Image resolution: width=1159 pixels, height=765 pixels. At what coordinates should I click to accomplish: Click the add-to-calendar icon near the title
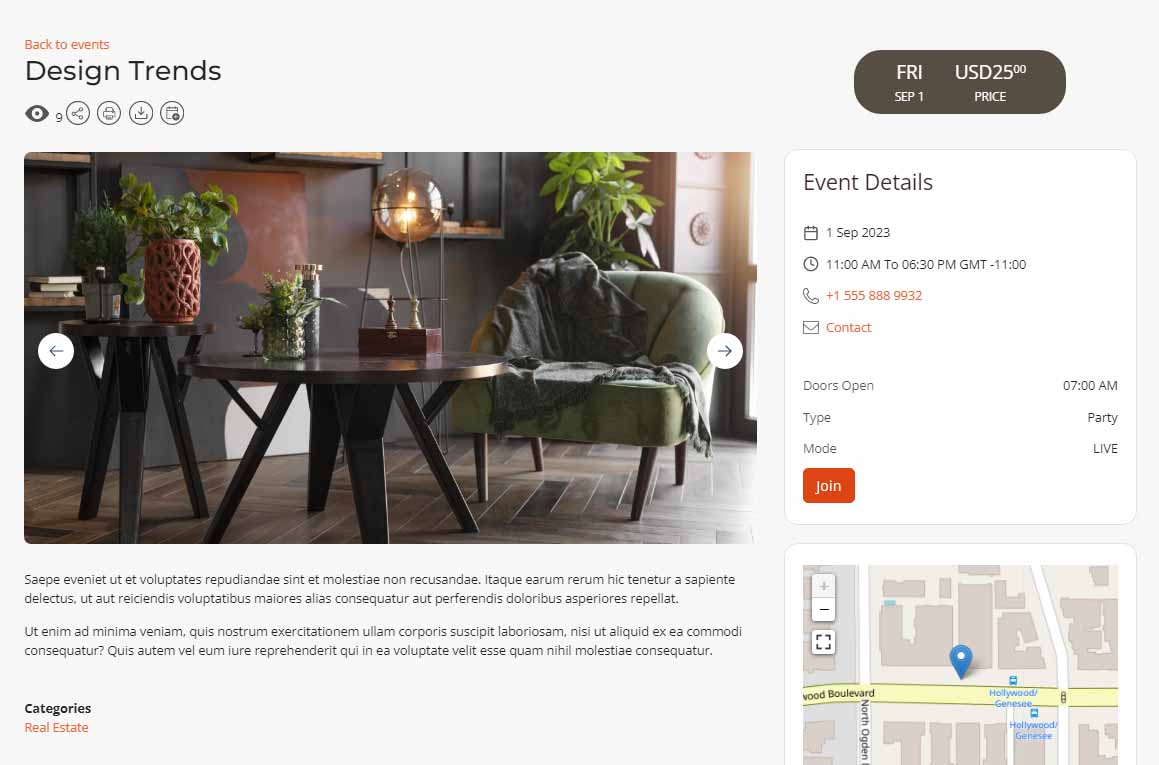(x=172, y=113)
